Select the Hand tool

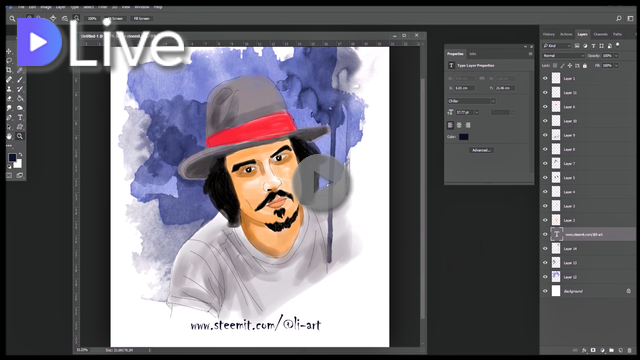(9, 136)
